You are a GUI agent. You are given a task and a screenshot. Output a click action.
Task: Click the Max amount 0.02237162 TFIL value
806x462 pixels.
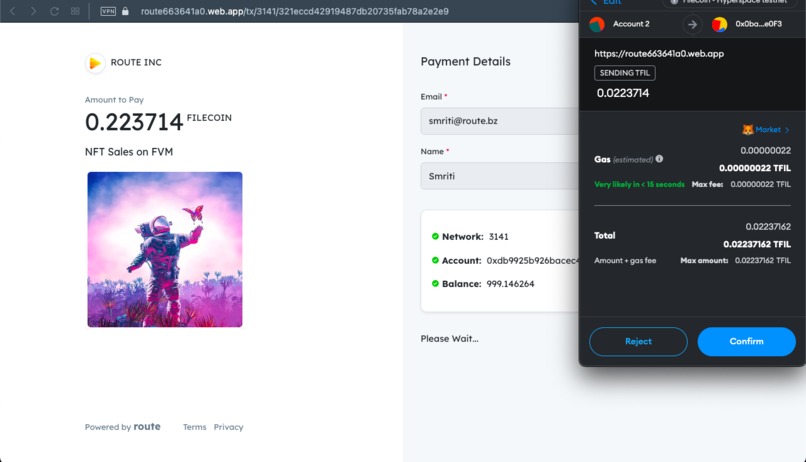pos(763,261)
